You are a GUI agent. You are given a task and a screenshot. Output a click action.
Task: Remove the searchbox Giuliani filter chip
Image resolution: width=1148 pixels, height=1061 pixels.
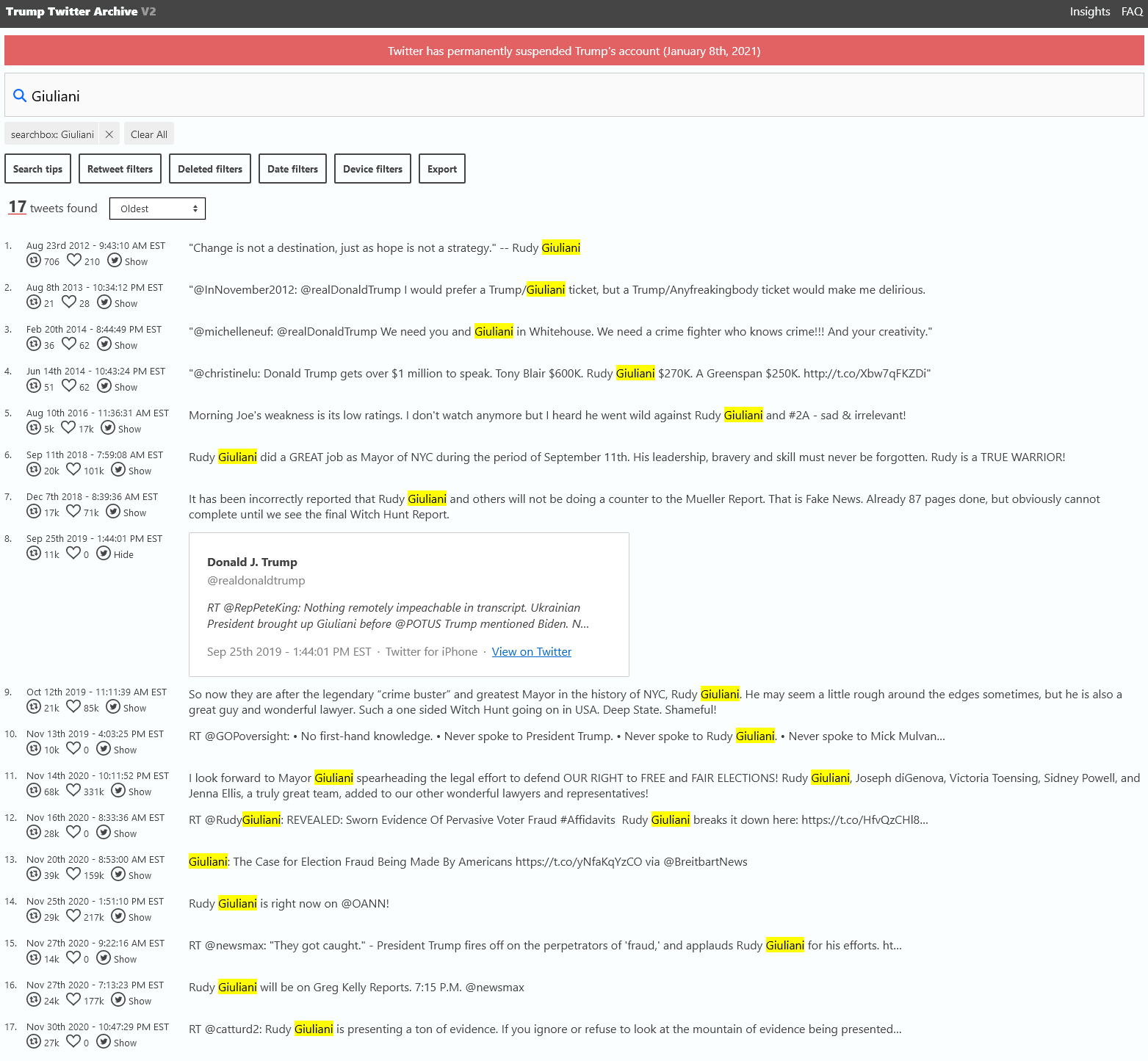pyautogui.click(x=109, y=134)
